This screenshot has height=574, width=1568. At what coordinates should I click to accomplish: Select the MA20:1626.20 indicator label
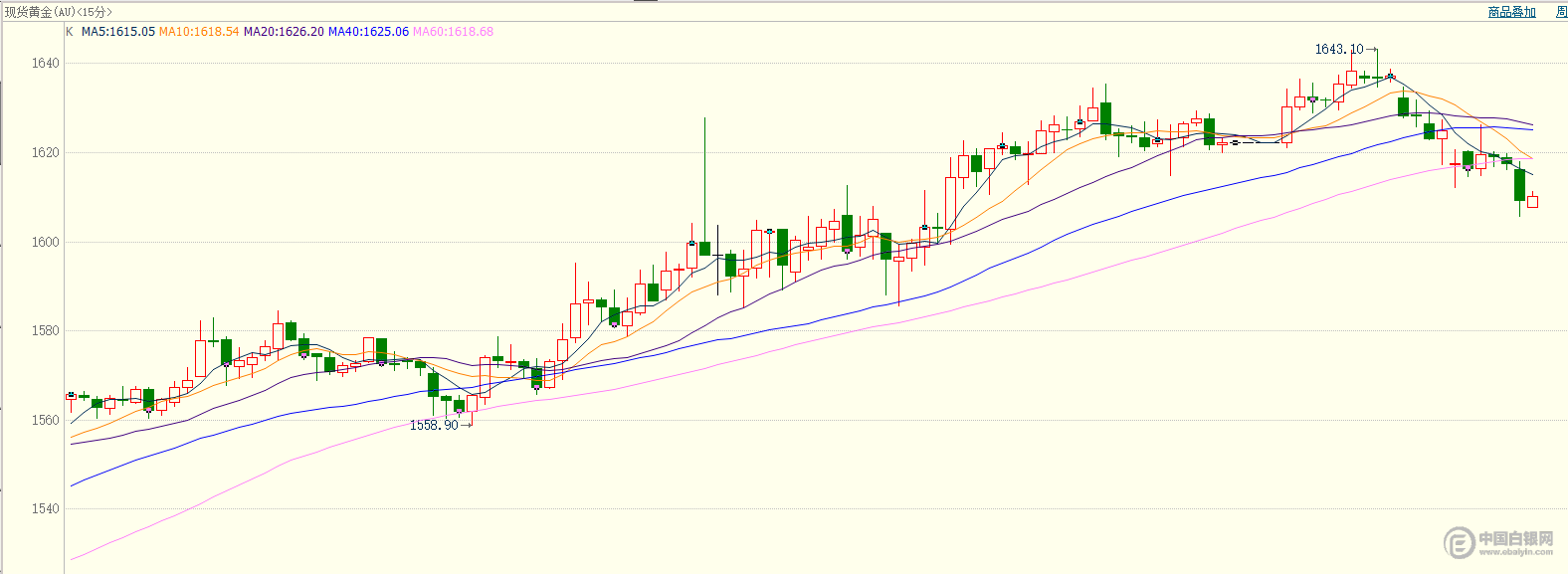(284, 32)
